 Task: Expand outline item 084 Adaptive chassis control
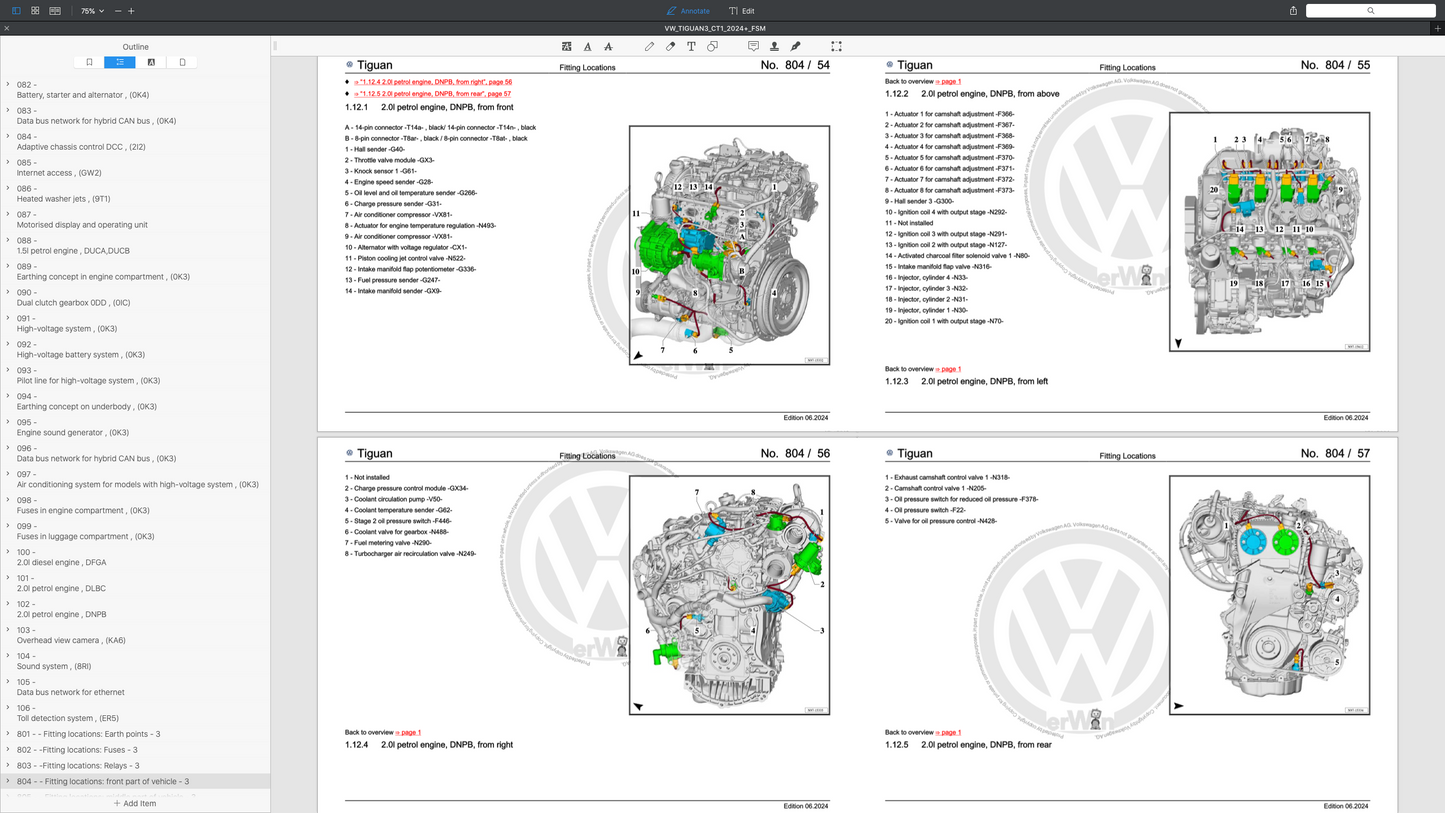point(8,137)
